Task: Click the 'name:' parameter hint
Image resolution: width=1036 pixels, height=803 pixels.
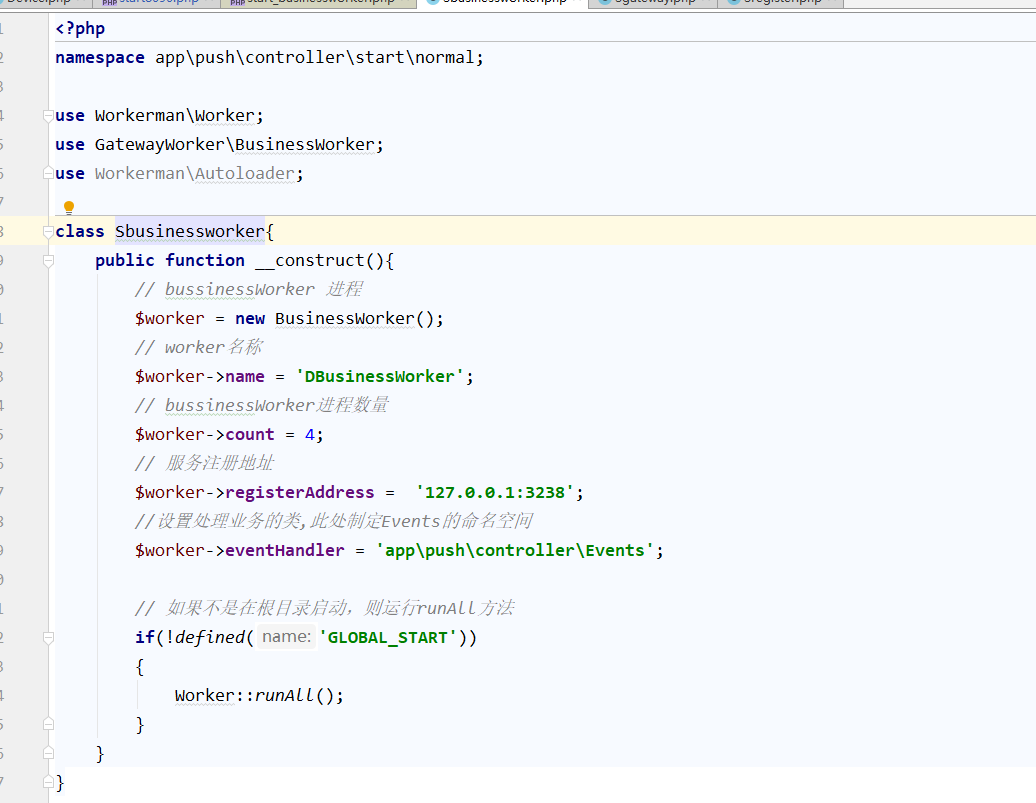Action: point(286,637)
